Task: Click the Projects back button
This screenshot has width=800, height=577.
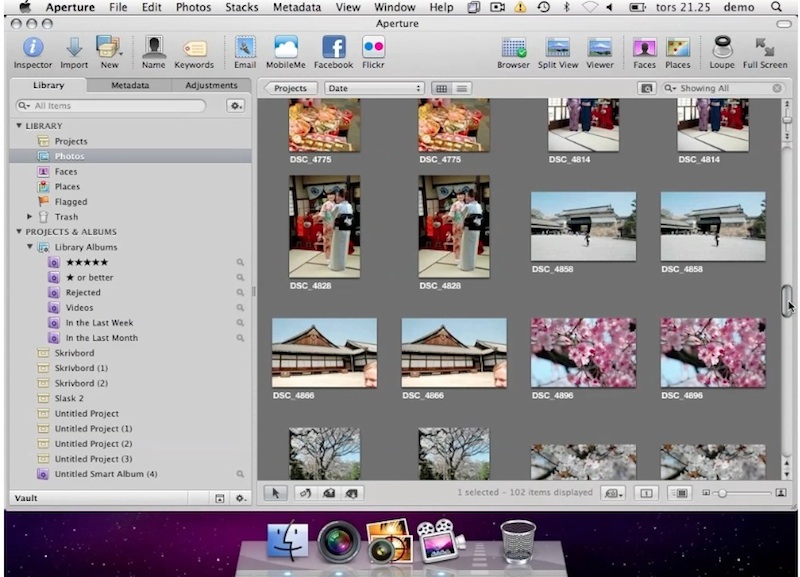Action: coord(289,88)
